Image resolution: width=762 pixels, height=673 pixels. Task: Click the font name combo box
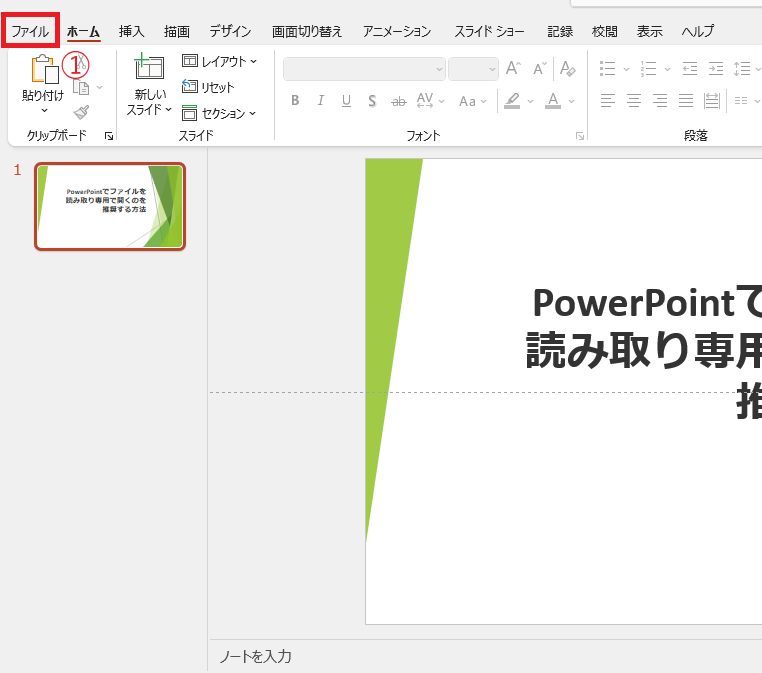click(364, 69)
